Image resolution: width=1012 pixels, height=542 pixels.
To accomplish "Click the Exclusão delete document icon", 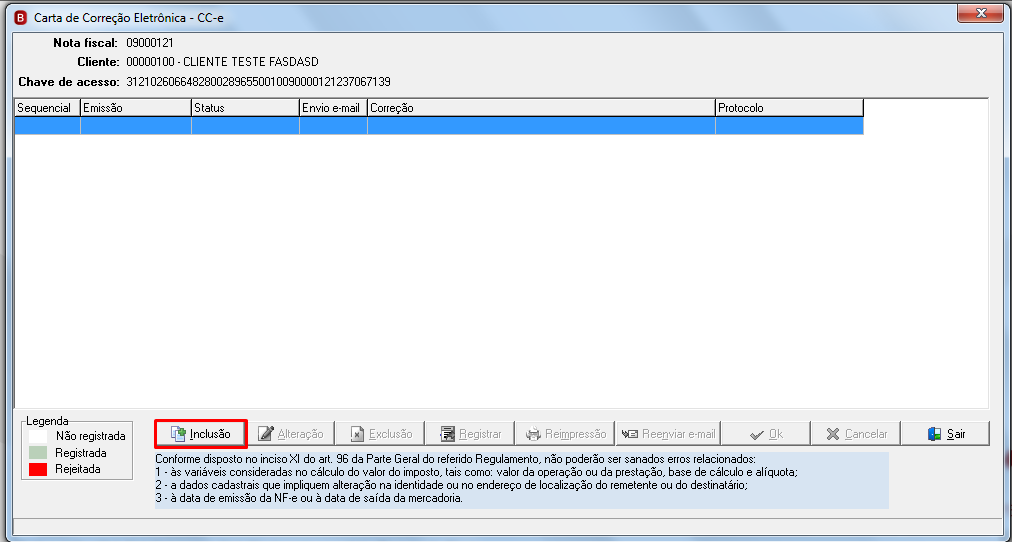I will (357, 434).
